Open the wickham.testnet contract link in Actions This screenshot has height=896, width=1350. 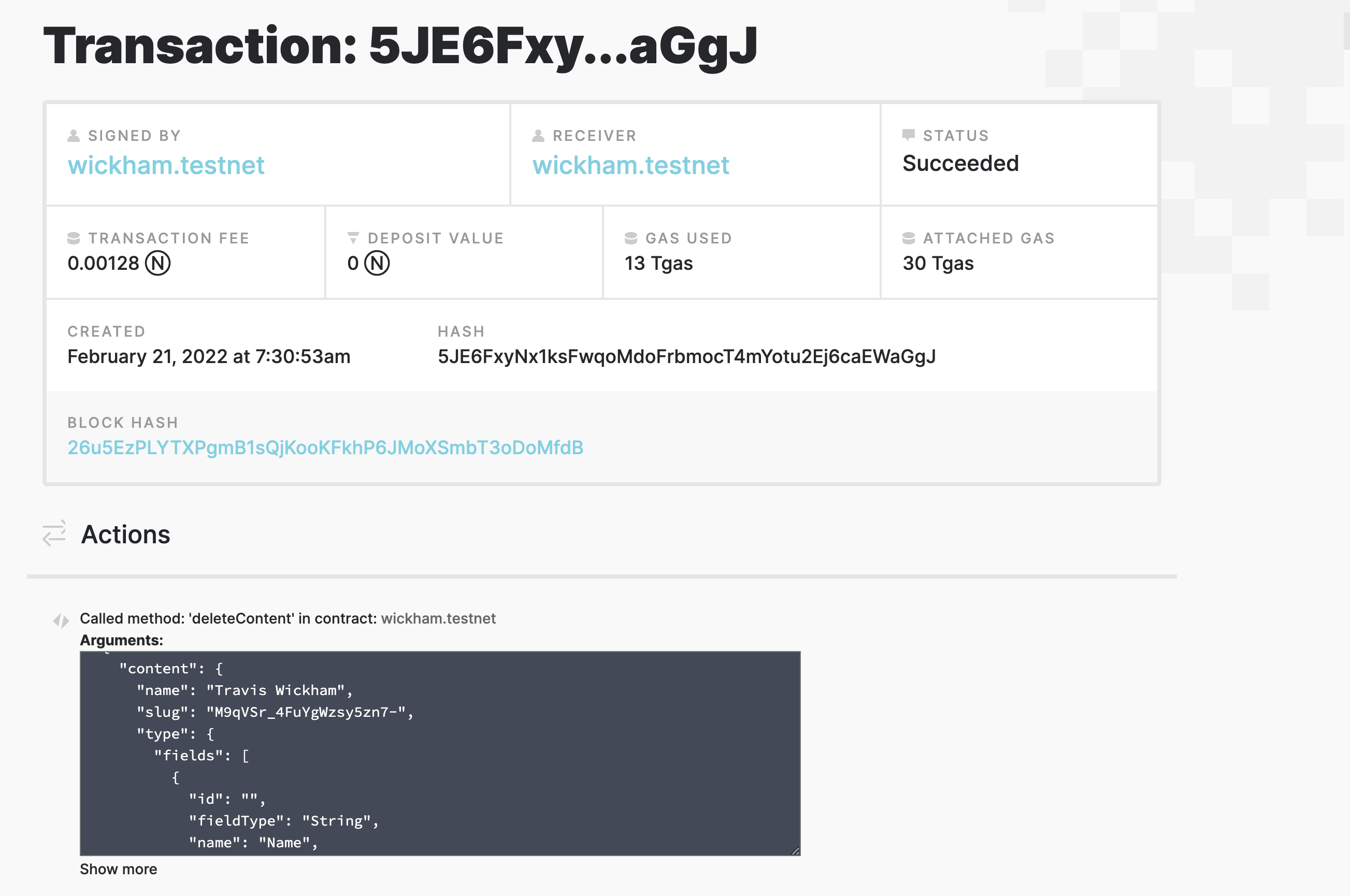pyautogui.click(x=438, y=618)
